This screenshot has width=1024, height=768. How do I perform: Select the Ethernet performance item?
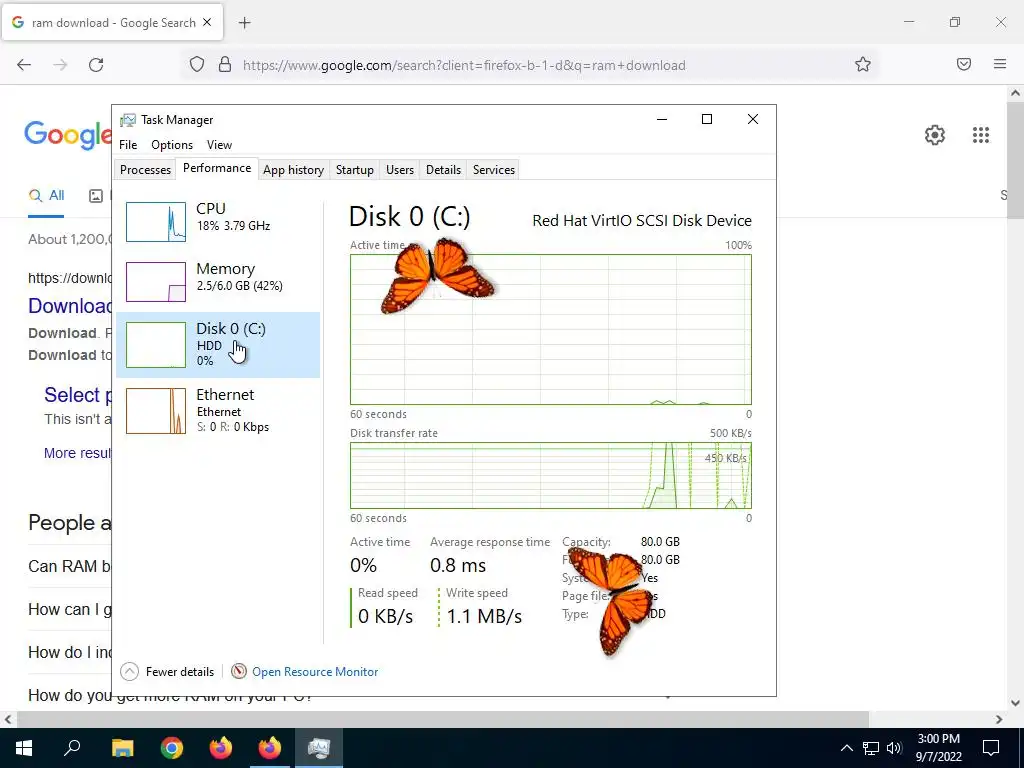217,411
